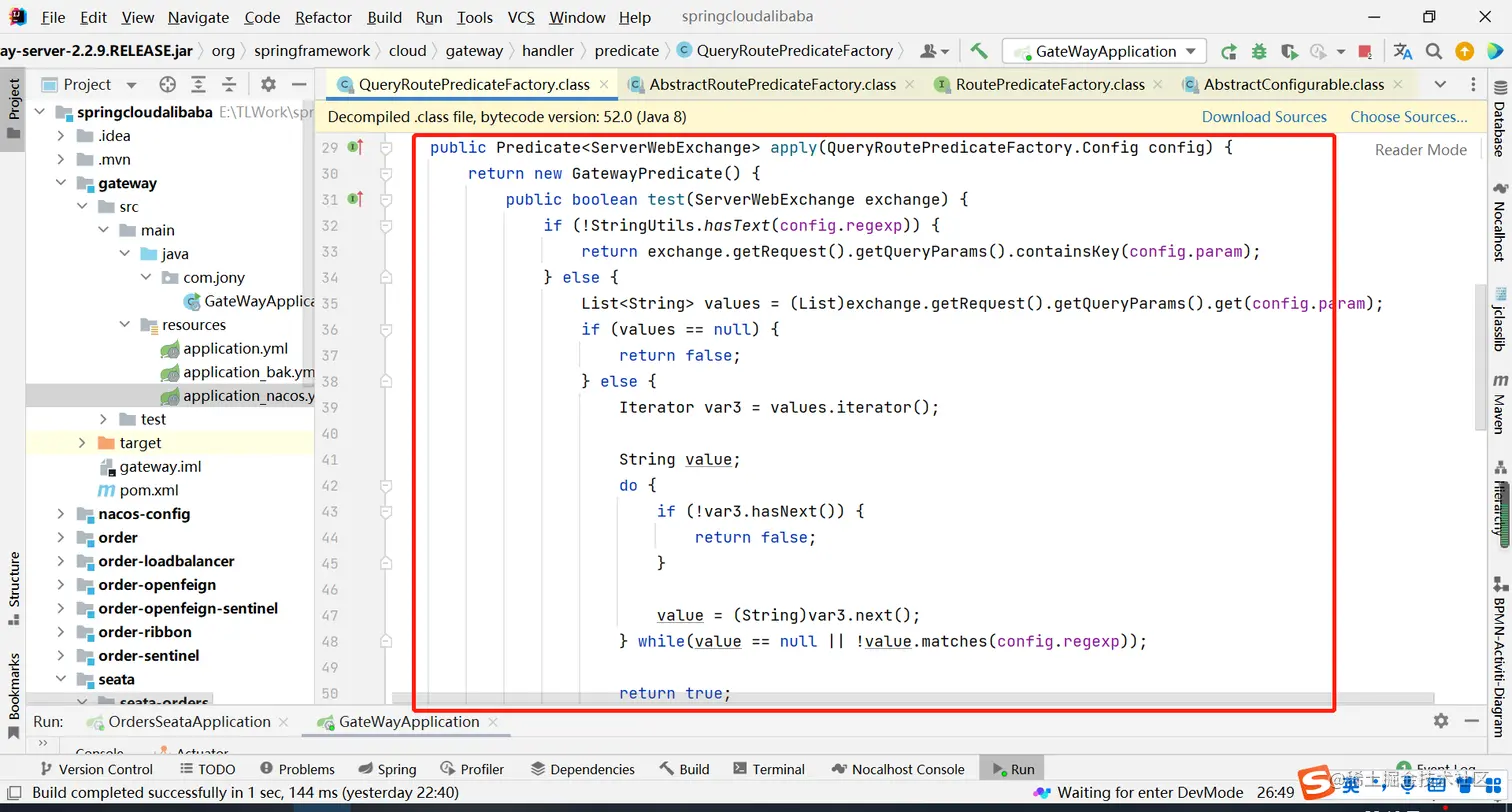Viewport: 1512px width, 812px height.
Task: Close the QueryRoutePredicateFactory.class tab
Action: [x=603, y=85]
